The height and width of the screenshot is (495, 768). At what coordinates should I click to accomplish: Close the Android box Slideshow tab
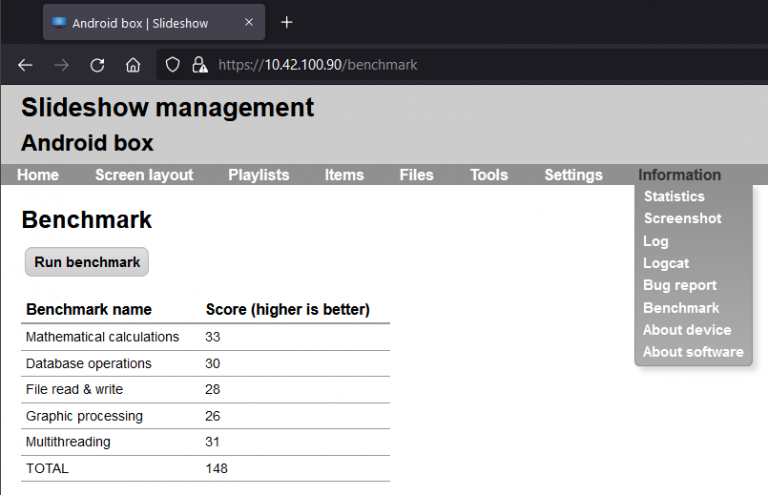click(249, 22)
